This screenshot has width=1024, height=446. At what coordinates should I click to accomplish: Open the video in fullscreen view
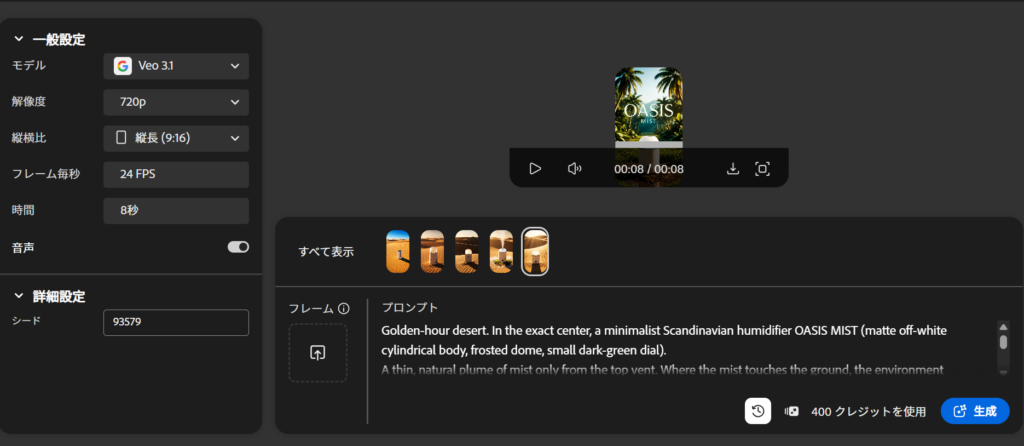[762, 169]
